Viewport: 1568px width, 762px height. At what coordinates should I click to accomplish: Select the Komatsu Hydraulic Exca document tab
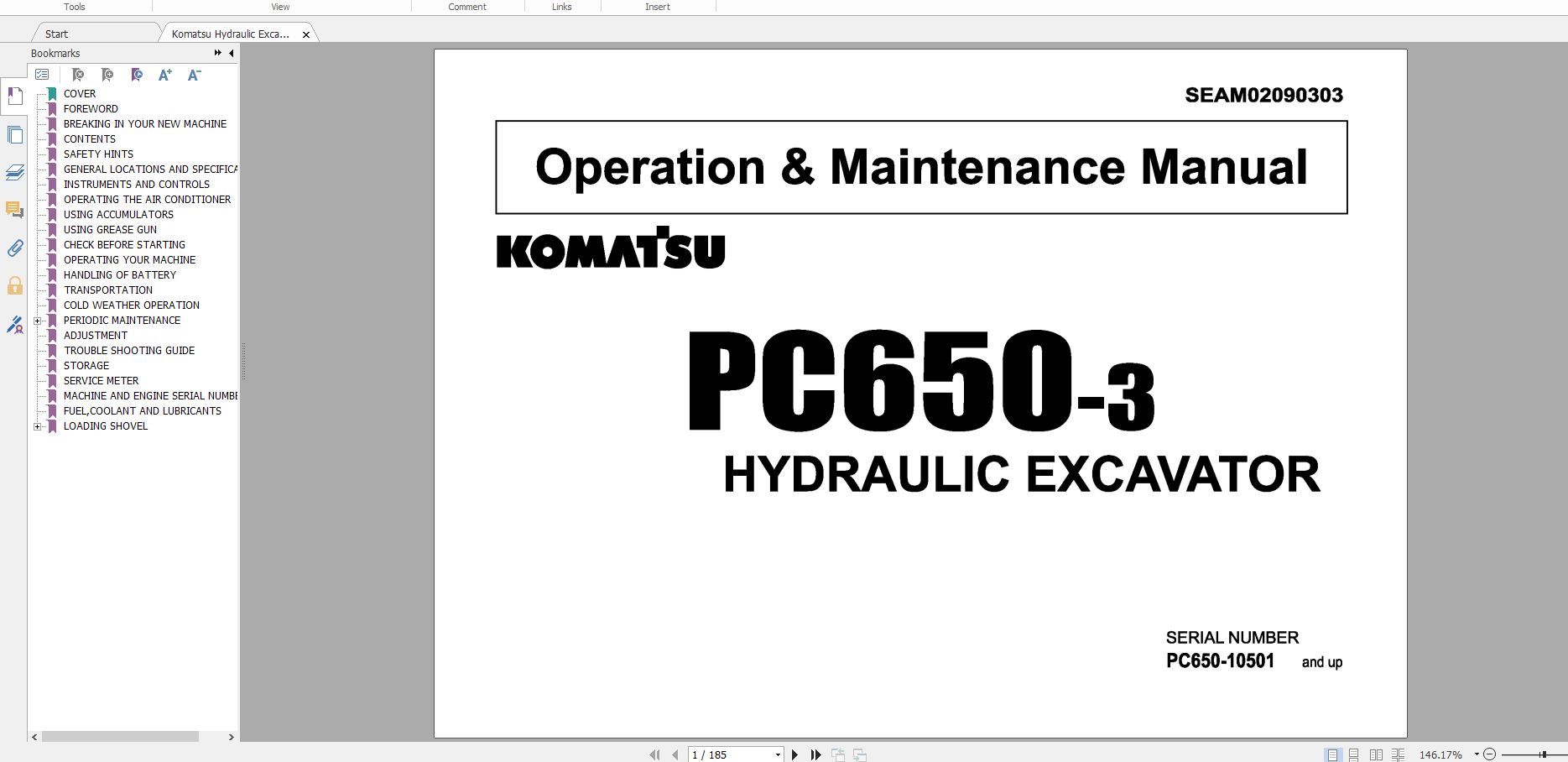[231, 34]
